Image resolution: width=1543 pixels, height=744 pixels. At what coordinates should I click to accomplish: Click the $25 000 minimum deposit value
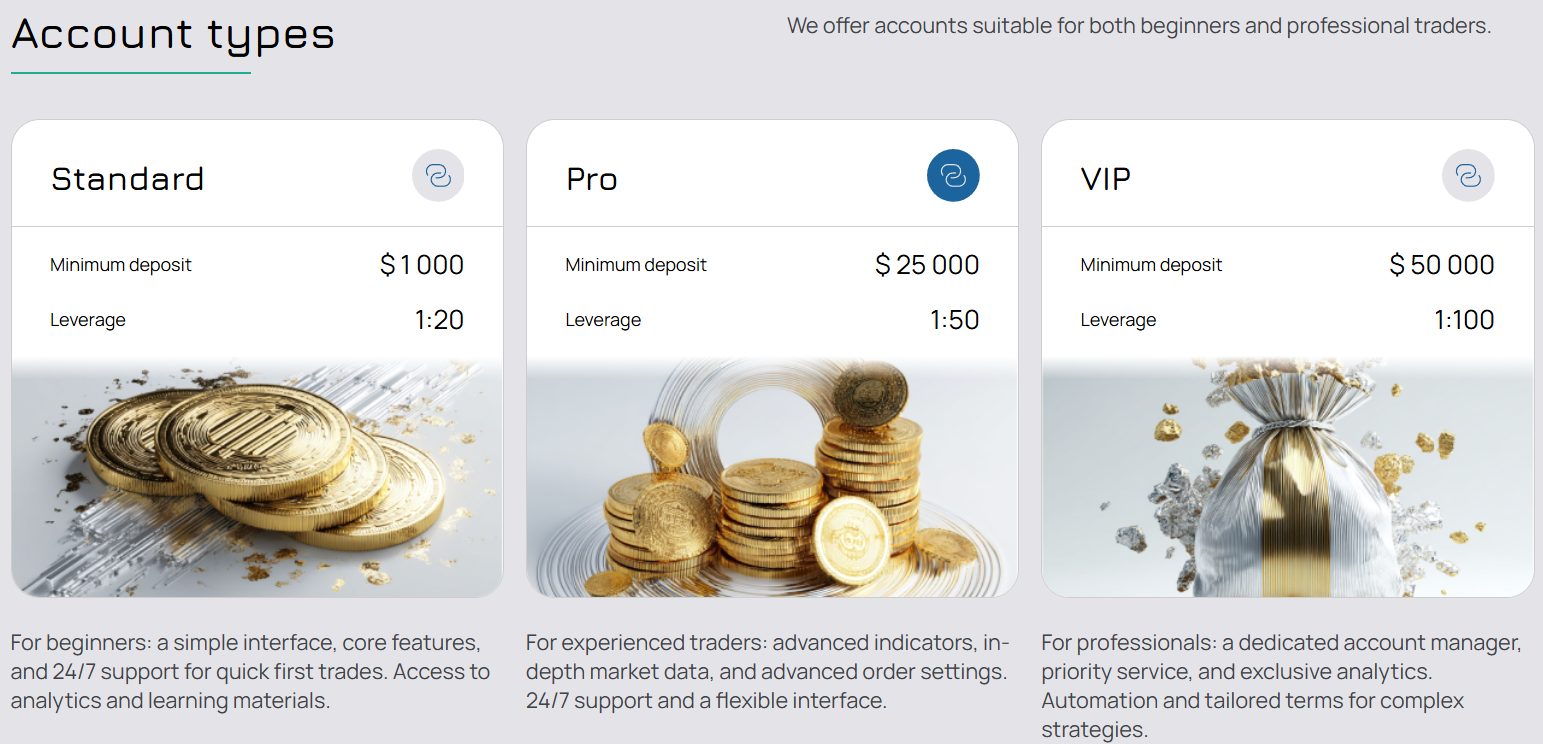[x=927, y=265]
